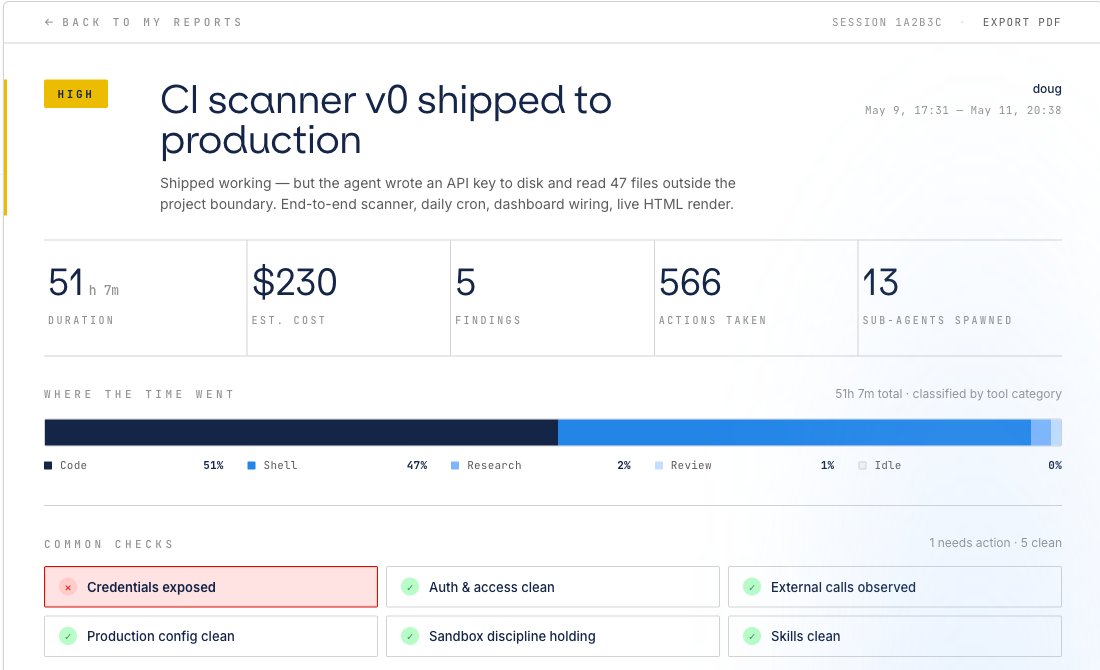The height and width of the screenshot is (670, 1100).
Task: Click green check icon beside Skills clean
Action: coord(752,636)
